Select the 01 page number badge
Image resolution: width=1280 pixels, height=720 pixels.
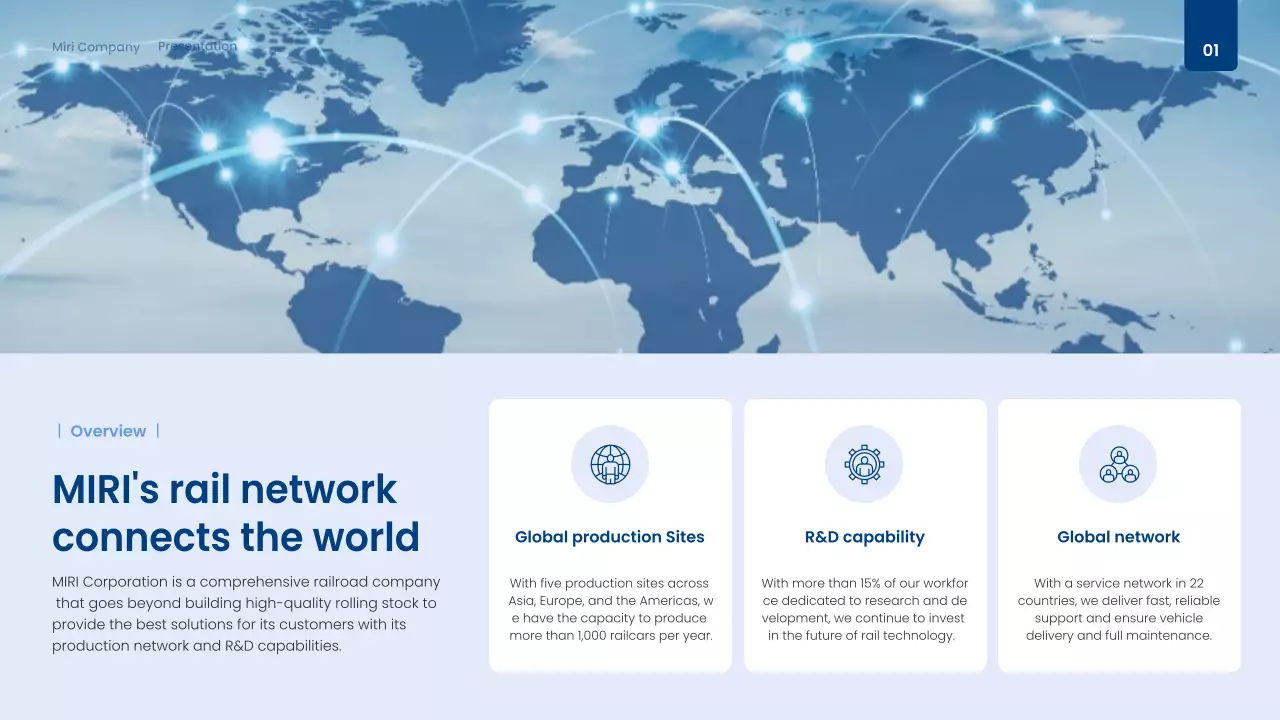[1210, 49]
